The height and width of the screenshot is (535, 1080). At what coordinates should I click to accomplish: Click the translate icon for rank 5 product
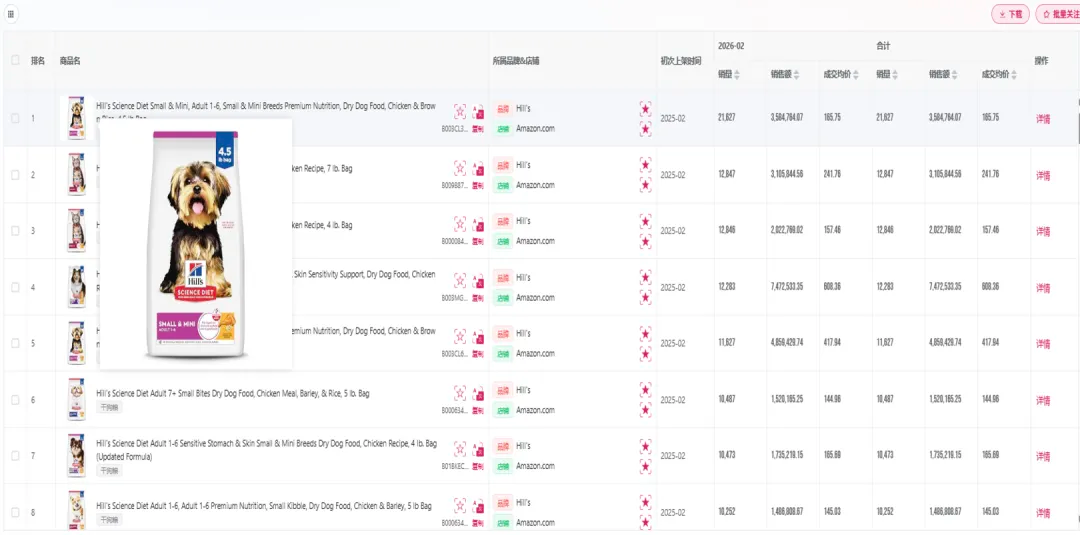click(477, 336)
